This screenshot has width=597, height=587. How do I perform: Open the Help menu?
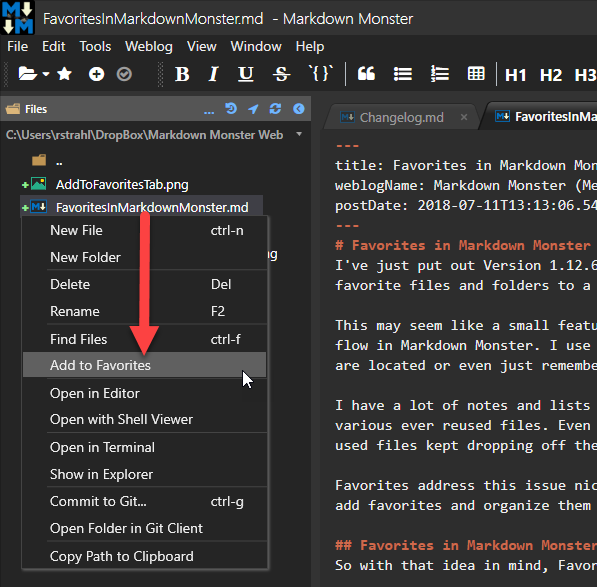tap(310, 46)
